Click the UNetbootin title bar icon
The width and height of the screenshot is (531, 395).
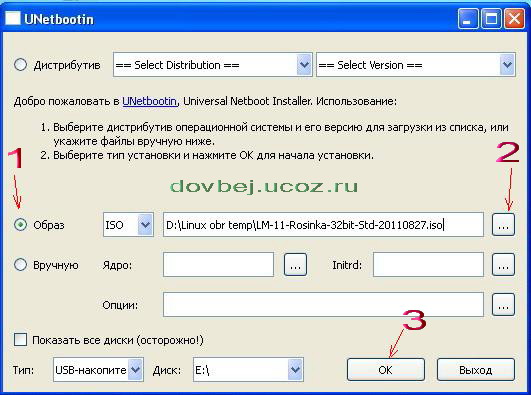click(x=13, y=18)
